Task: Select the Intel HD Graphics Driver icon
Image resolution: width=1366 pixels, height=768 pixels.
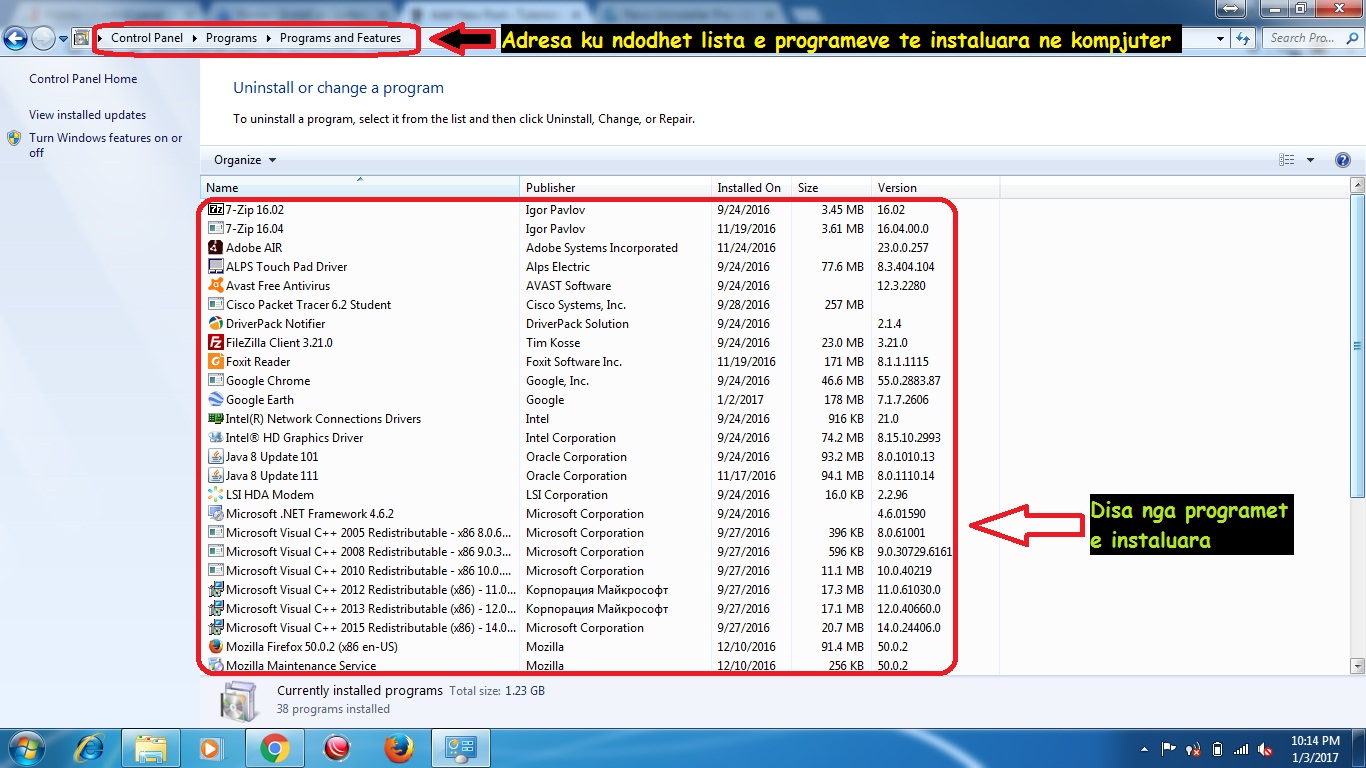Action: click(216, 438)
